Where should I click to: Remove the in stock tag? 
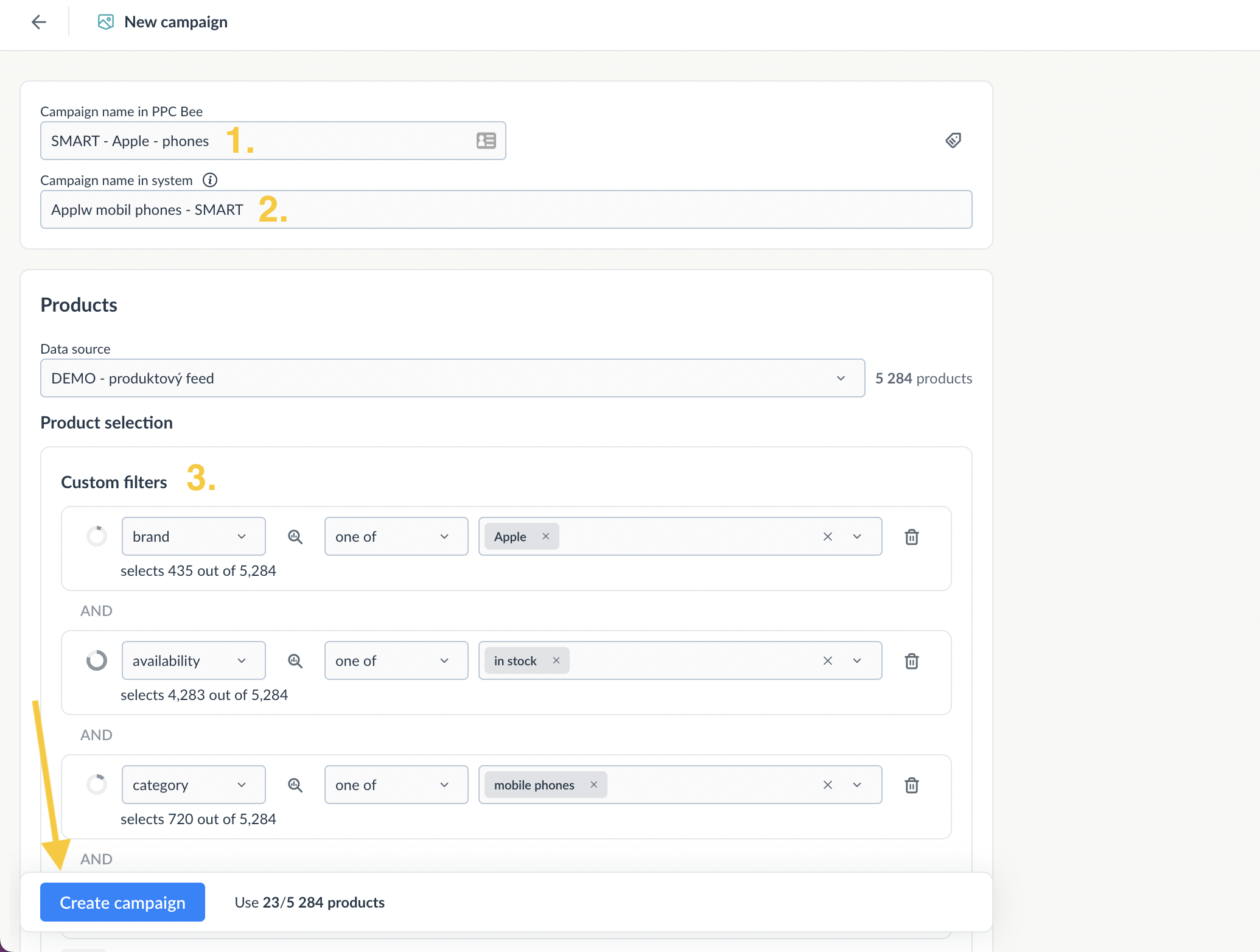(556, 660)
